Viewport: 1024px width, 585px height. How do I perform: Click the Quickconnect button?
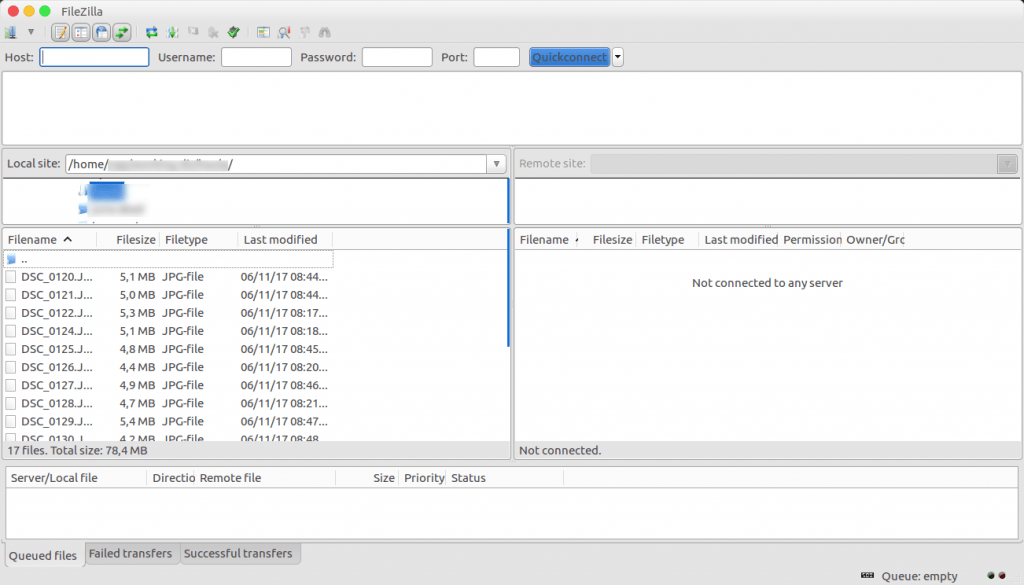tap(569, 57)
